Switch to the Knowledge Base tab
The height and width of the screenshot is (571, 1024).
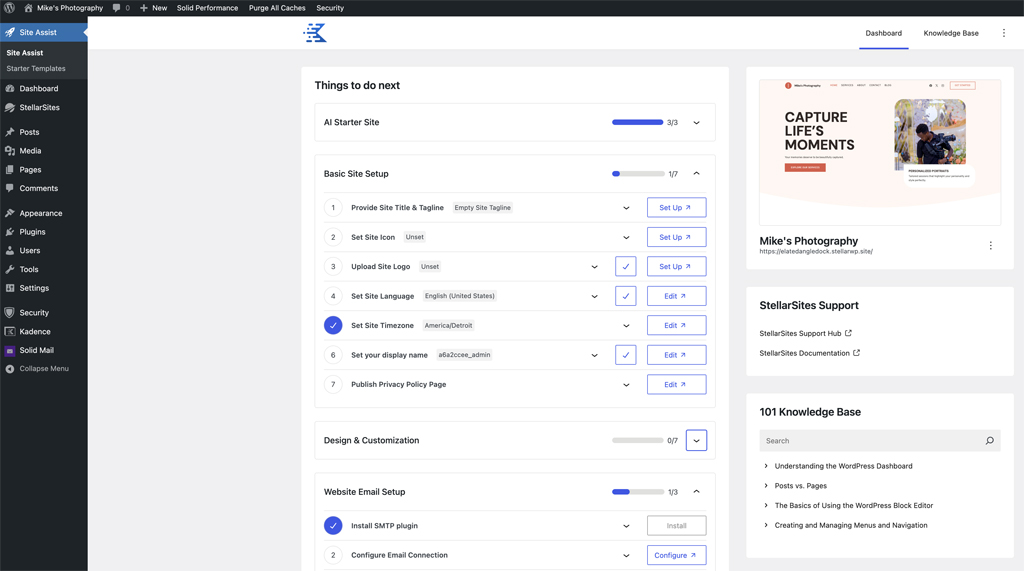[x=951, y=33]
